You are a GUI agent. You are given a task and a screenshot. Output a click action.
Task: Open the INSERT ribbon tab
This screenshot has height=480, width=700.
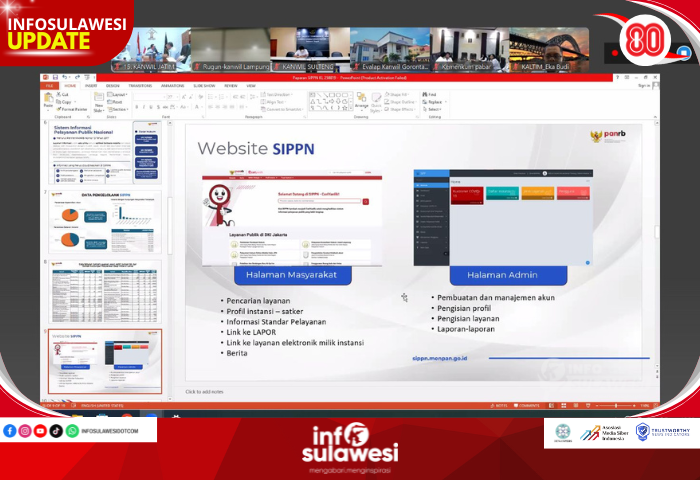91,86
